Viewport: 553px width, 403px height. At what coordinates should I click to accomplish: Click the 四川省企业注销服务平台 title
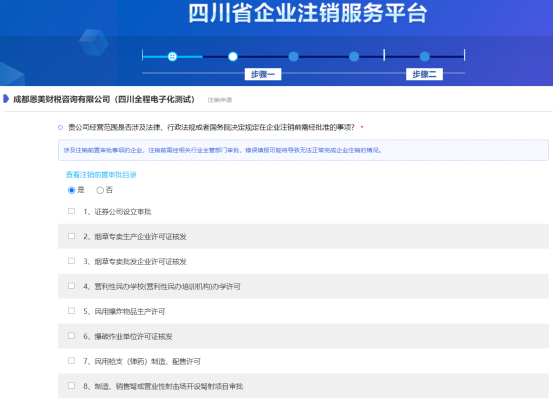308,13
